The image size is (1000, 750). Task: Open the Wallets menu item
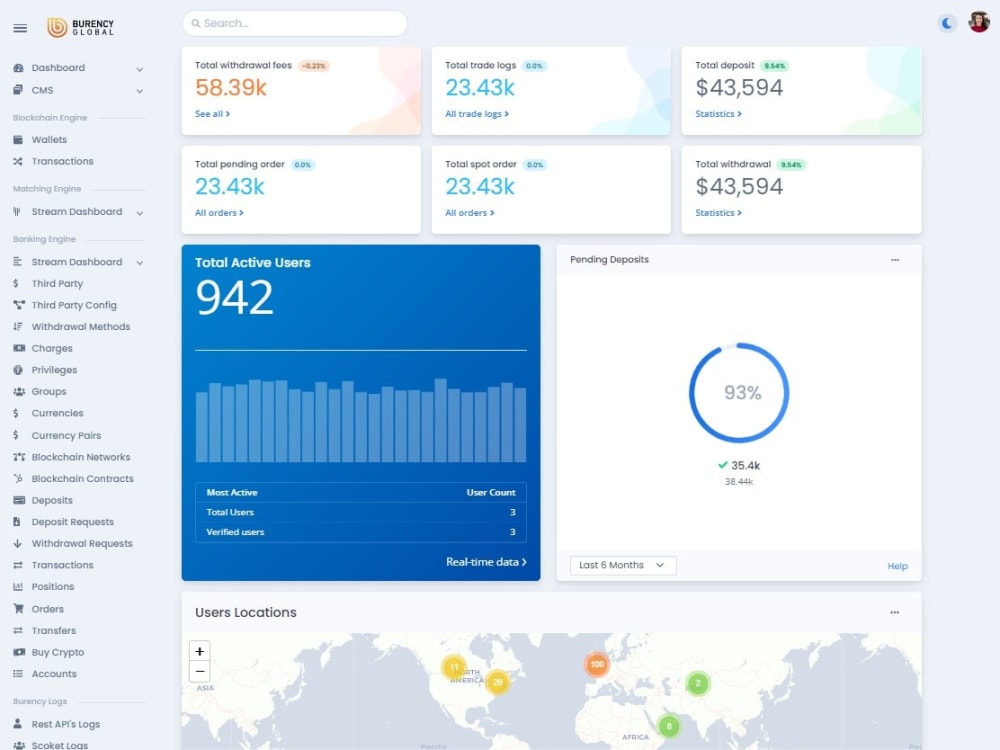tap(49, 140)
